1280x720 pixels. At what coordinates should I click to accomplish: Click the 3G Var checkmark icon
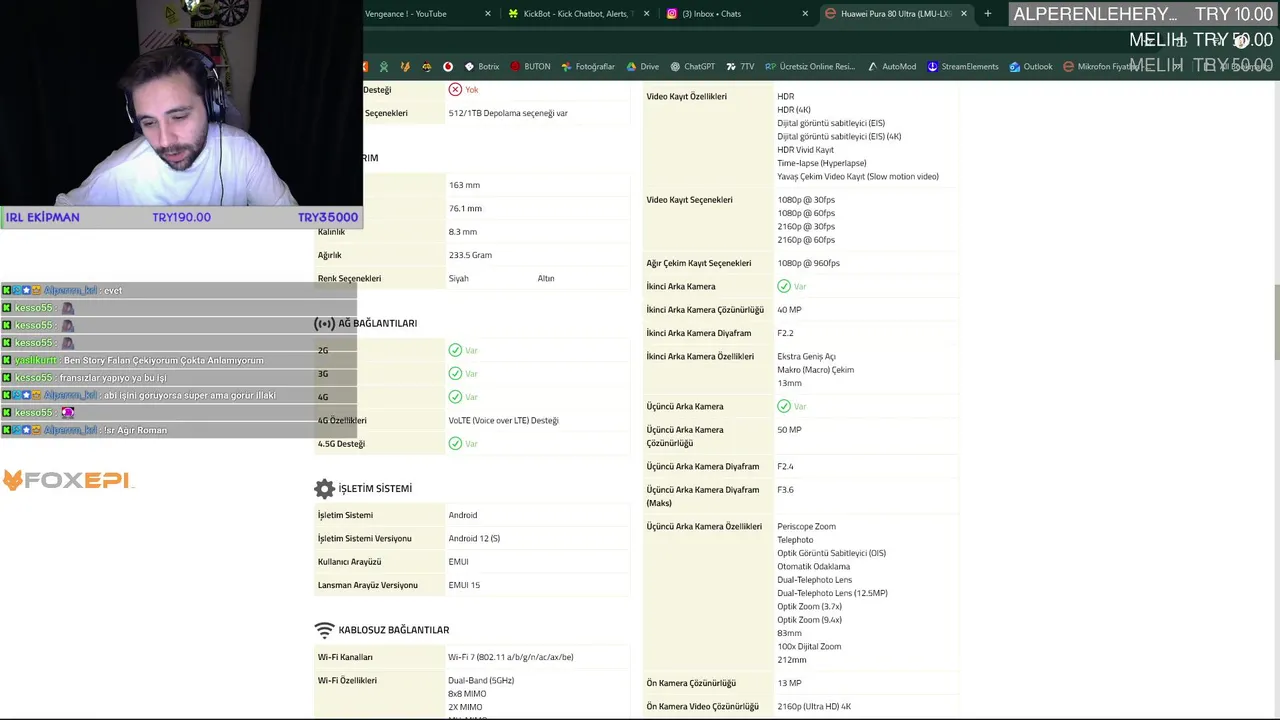pos(455,374)
